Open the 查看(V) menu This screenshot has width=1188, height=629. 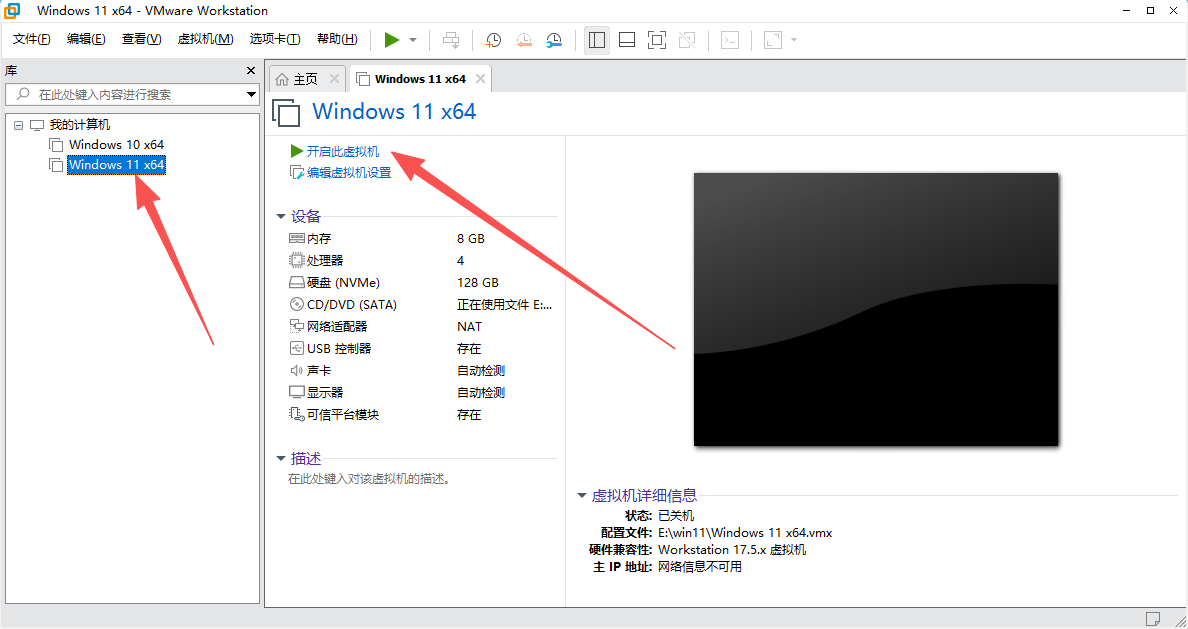(x=142, y=39)
